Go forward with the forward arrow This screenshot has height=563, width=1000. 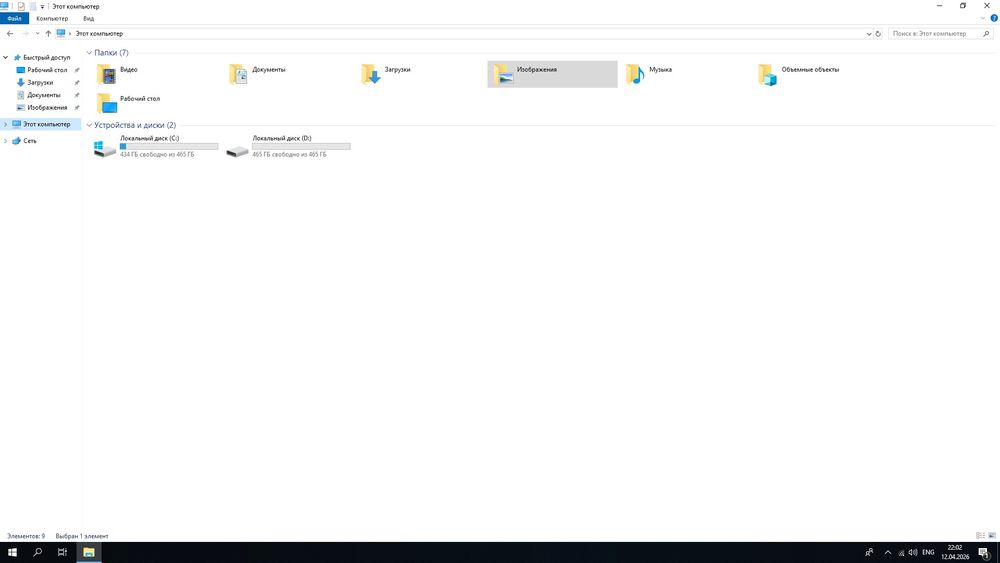[x=25, y=34]
